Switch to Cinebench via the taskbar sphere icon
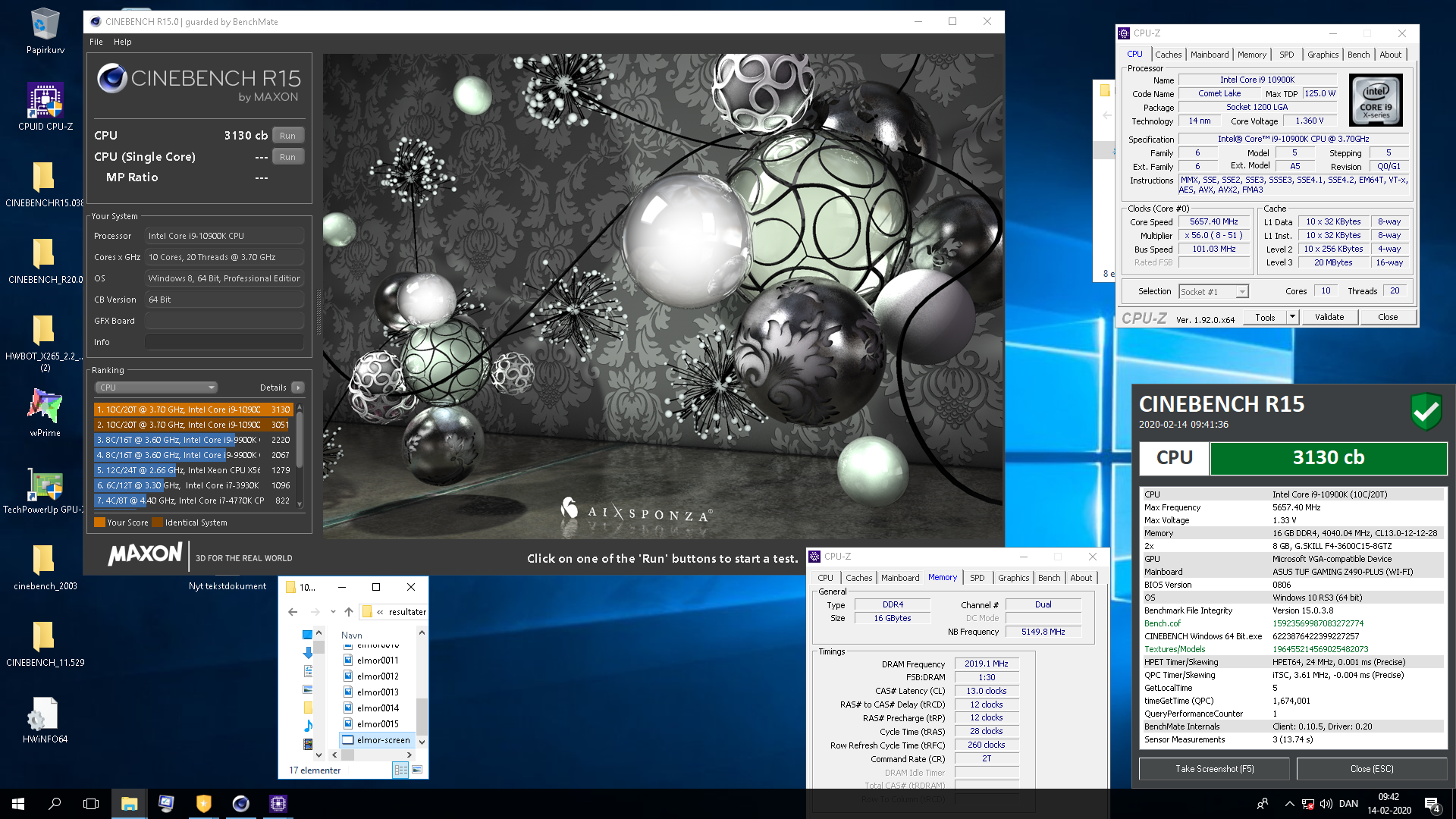 pos(241,804)
